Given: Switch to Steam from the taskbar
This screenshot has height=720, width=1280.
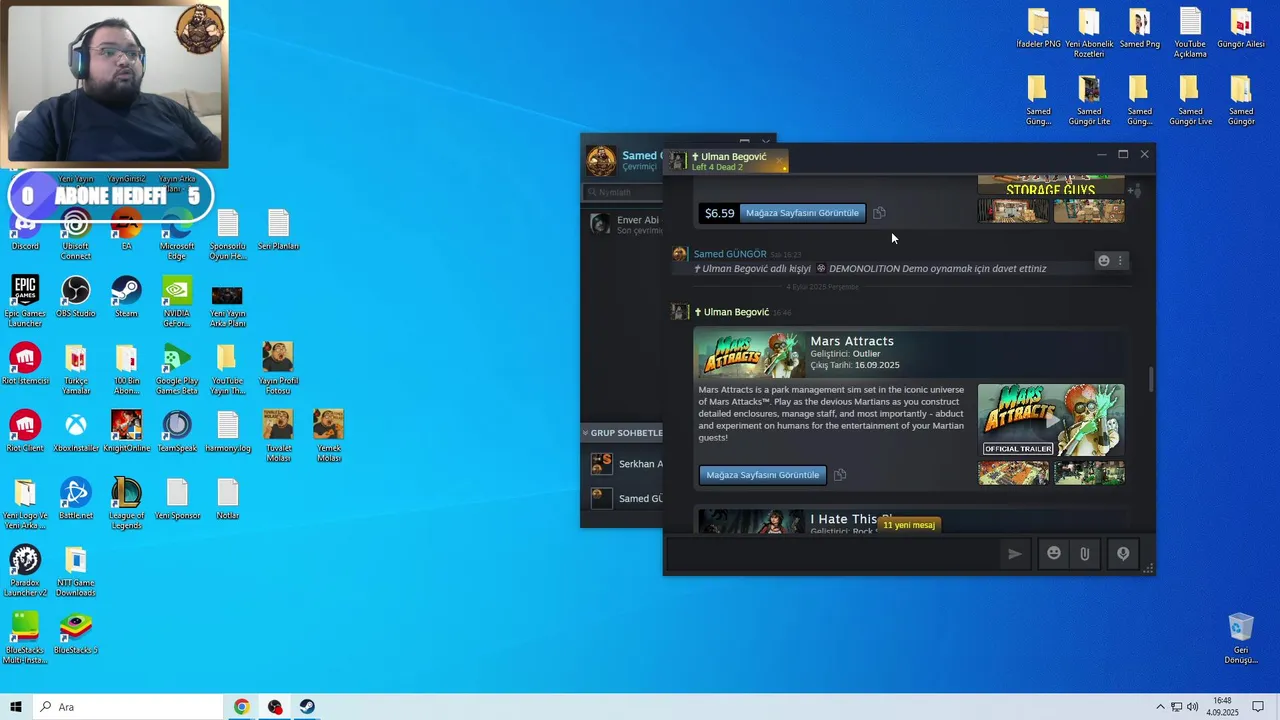Looking at the screenshot, I should [307, 707].
